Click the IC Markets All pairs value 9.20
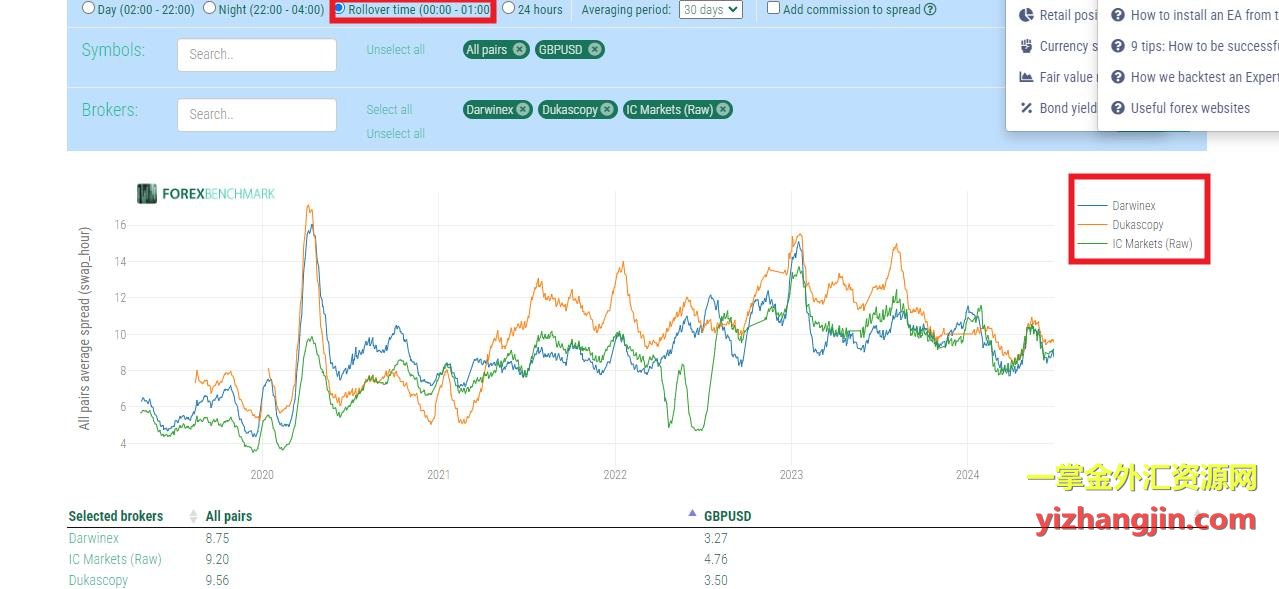1279x589 pixels. tap(217, 559)
